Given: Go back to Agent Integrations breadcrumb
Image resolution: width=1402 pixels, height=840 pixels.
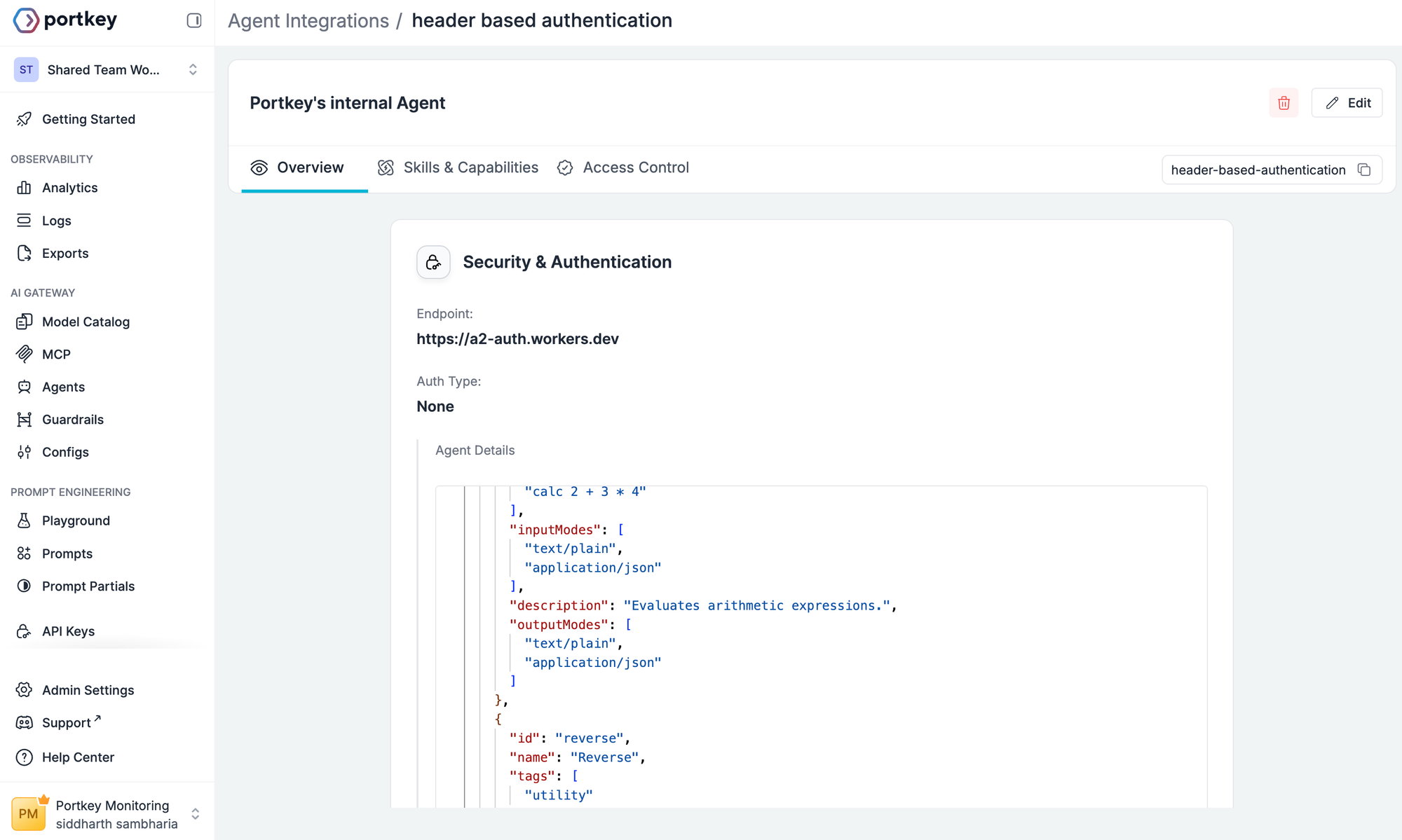Looking at the screenshot, I should (308, 20).
